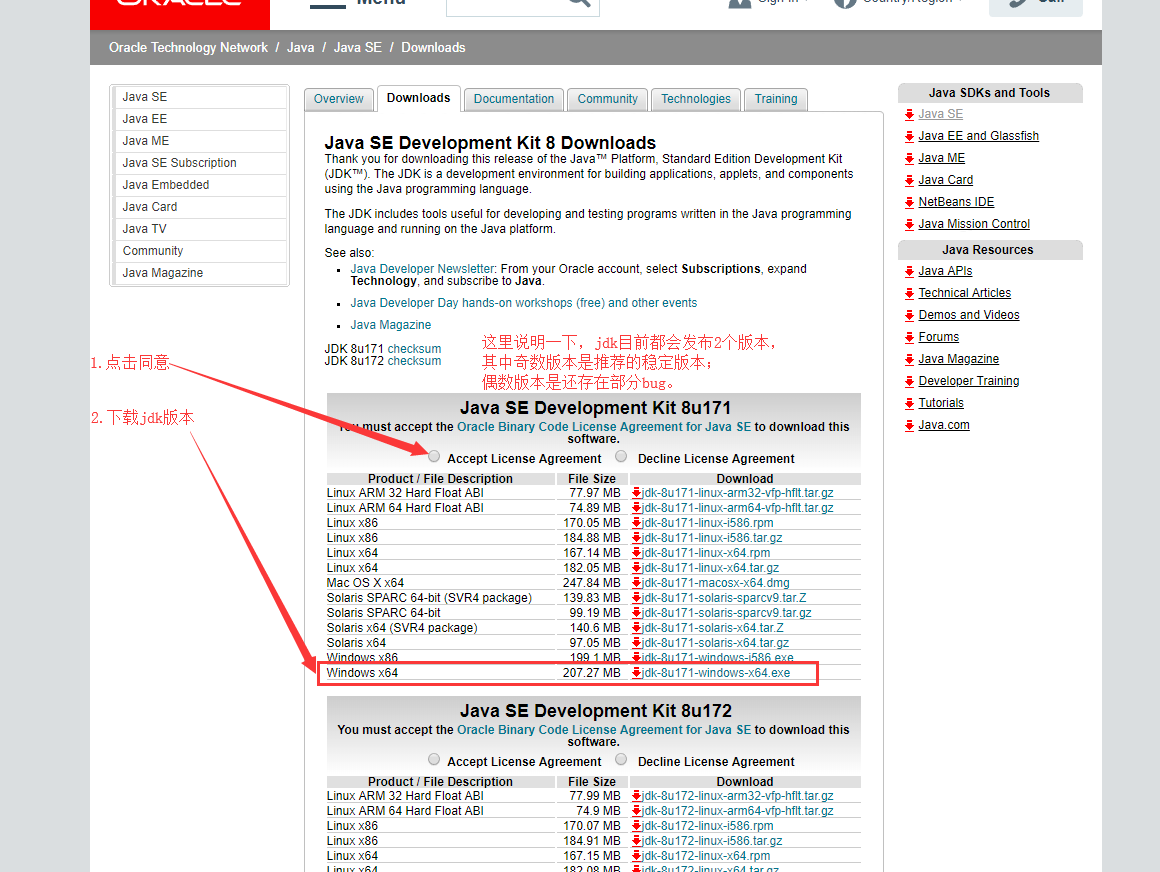Image resolution: width=1160 pixels, height=872 pixels.
Task: Select Java TV in left navigation
Action: 200,229
